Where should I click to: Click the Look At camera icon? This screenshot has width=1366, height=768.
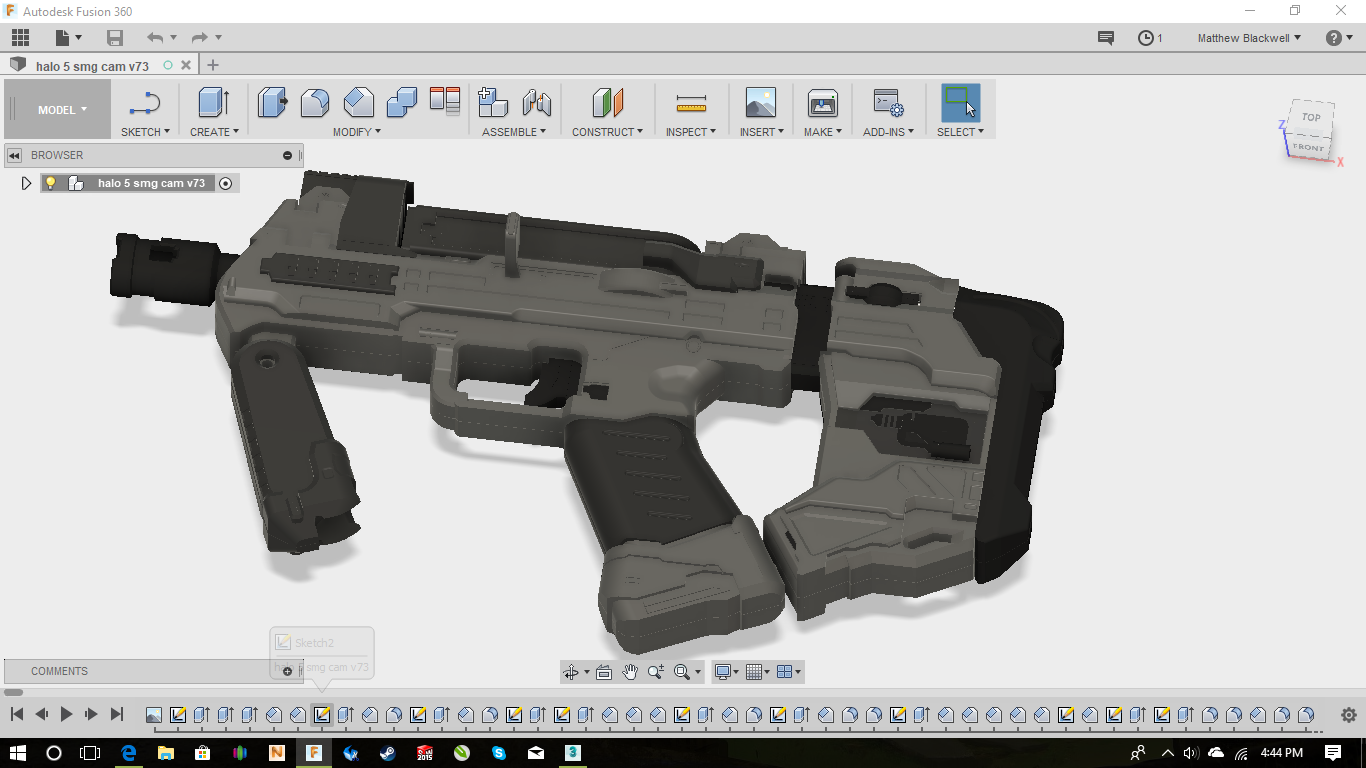click(604, 672)
